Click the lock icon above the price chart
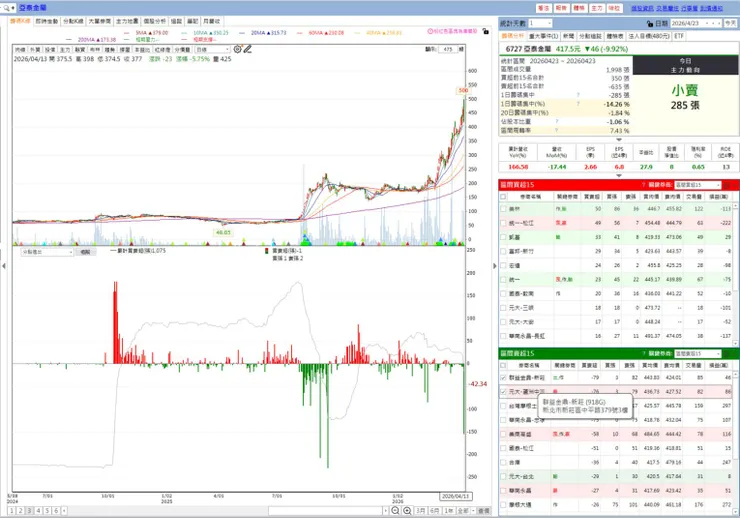Viewport: 740px width, 518px height. pyautogui.click(x=486, y=31)
